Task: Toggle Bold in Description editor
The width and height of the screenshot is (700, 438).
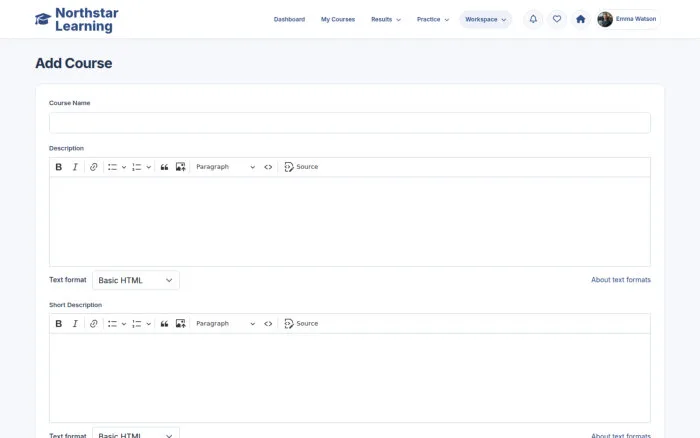Action: tap(58, 167)
